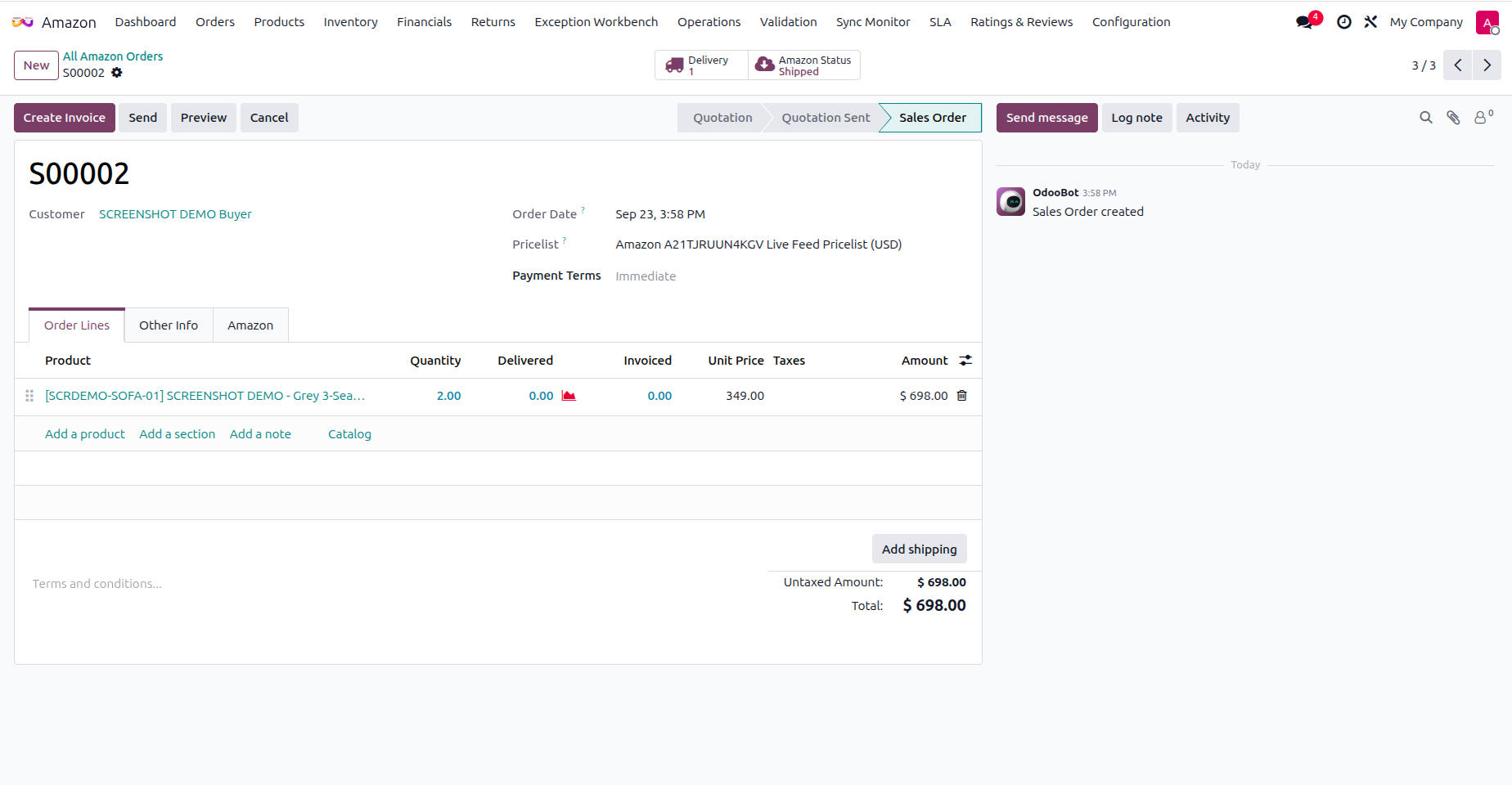Click the Send button
Viewport: 1512px width, 785px height.
[x=143, y=118]
